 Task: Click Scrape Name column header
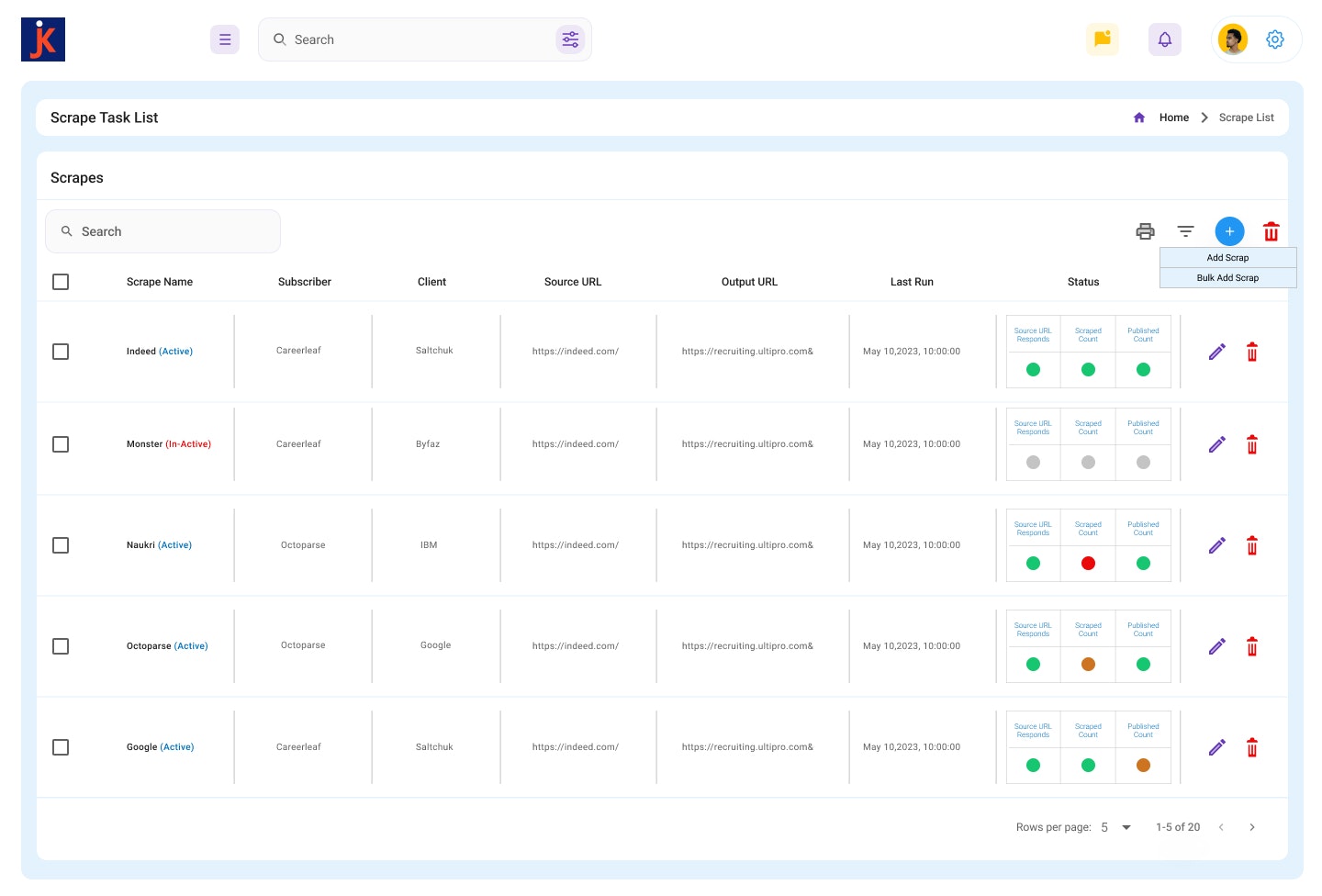160,282
